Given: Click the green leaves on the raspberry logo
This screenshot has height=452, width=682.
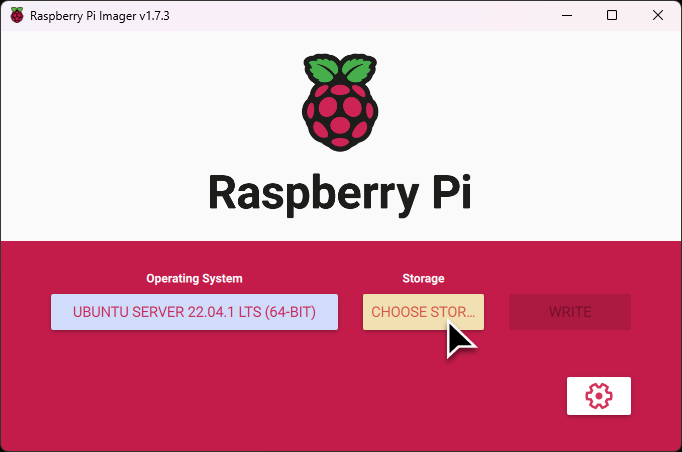Looking at the screenshot, I should coord(339,71).
